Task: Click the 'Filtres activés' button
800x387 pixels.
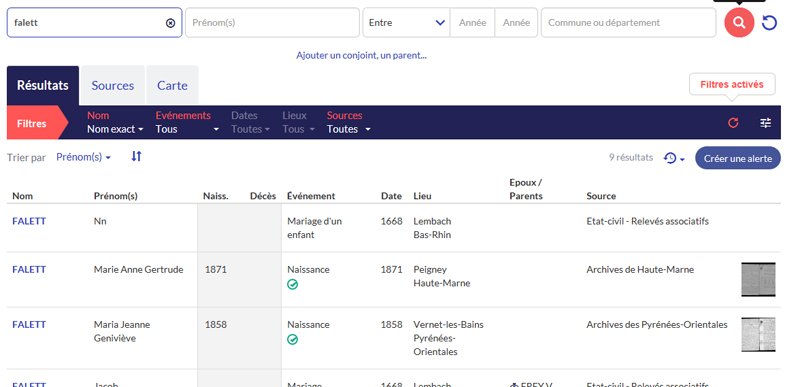Action: coord(732,85)
